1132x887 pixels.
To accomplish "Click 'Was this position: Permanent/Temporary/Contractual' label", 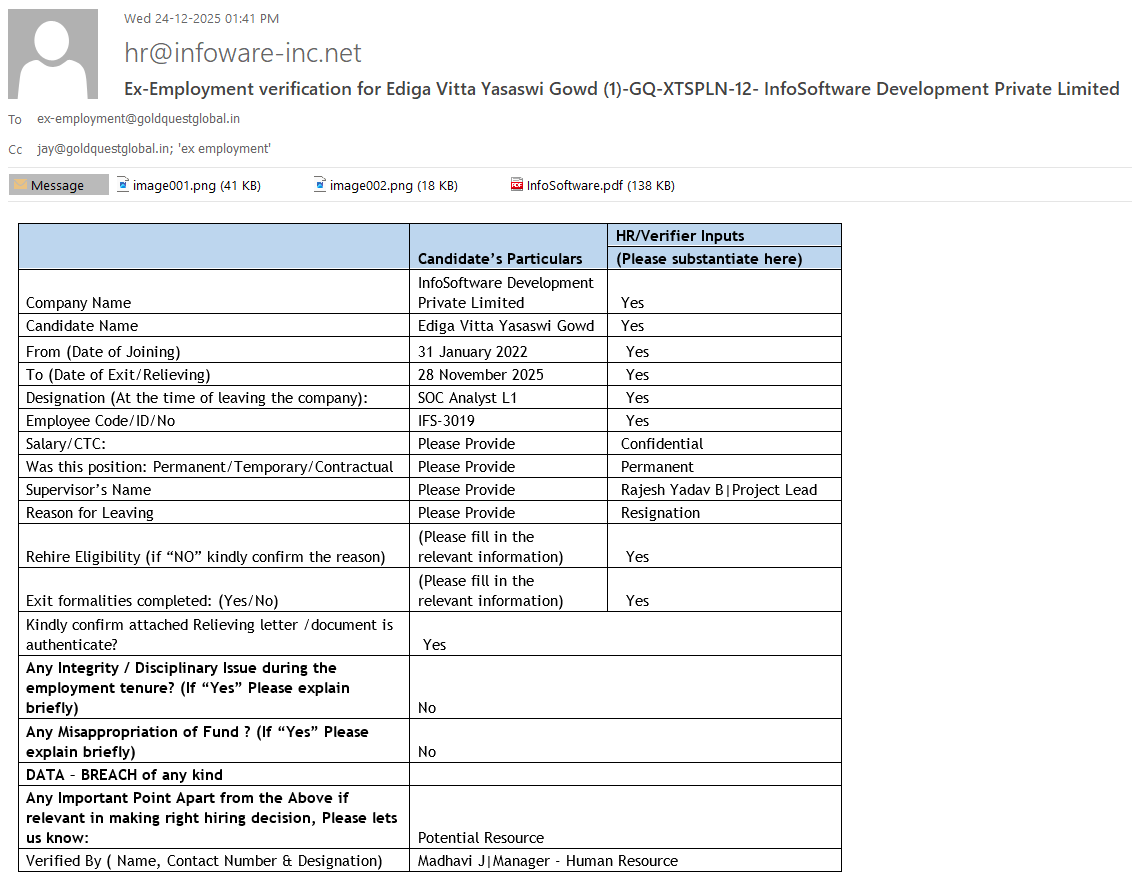I will (x=209, y=467).
